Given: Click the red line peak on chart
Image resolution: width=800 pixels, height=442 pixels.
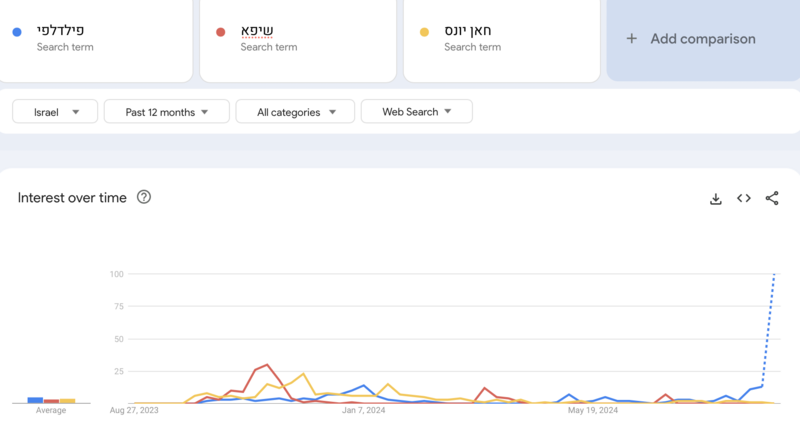Looking at the screenshot, I should pos(267,364).
